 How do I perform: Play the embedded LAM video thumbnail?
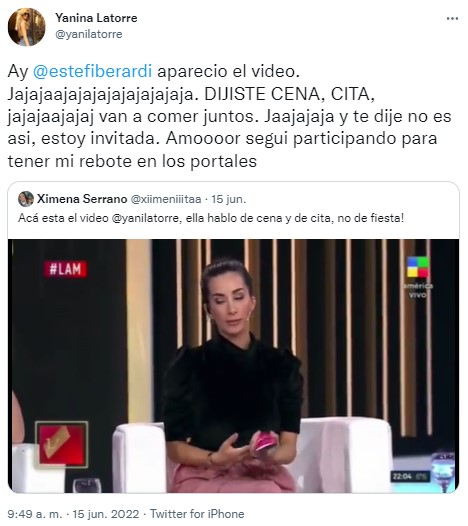tap(233, 366)
